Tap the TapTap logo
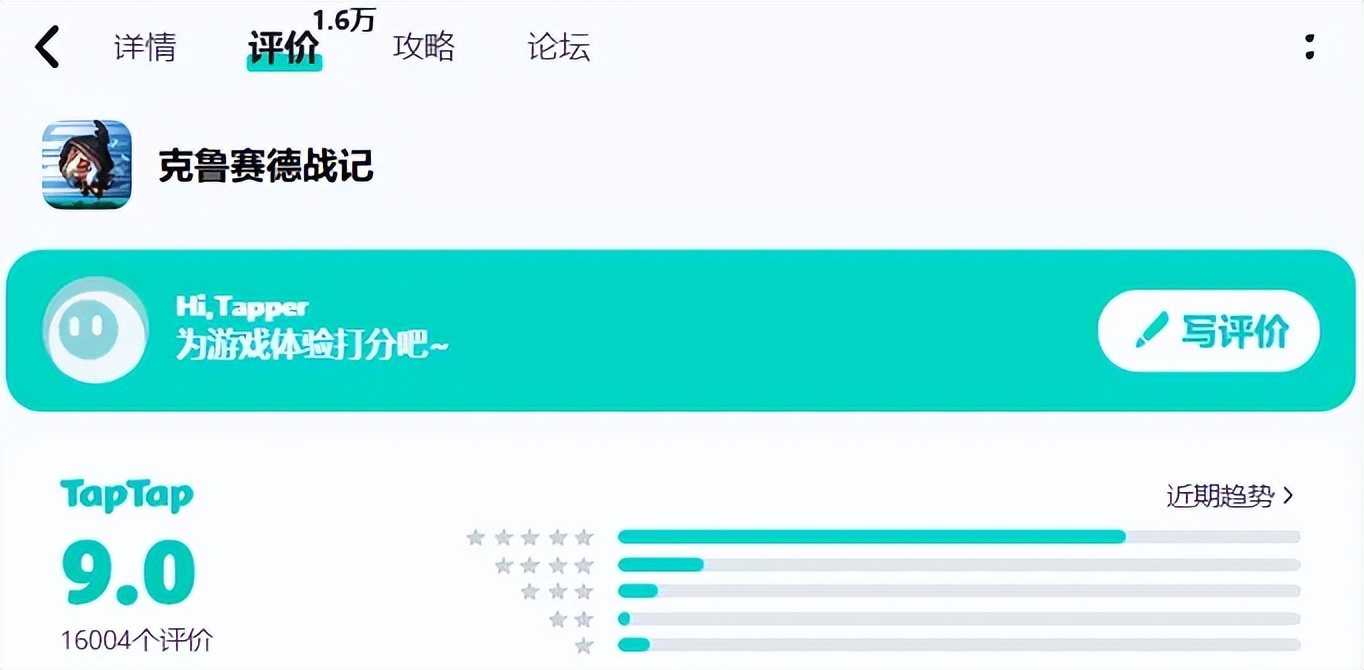The width and height of the screenshot is (1364, 670). pyautogui.click(x=127, y=496)
